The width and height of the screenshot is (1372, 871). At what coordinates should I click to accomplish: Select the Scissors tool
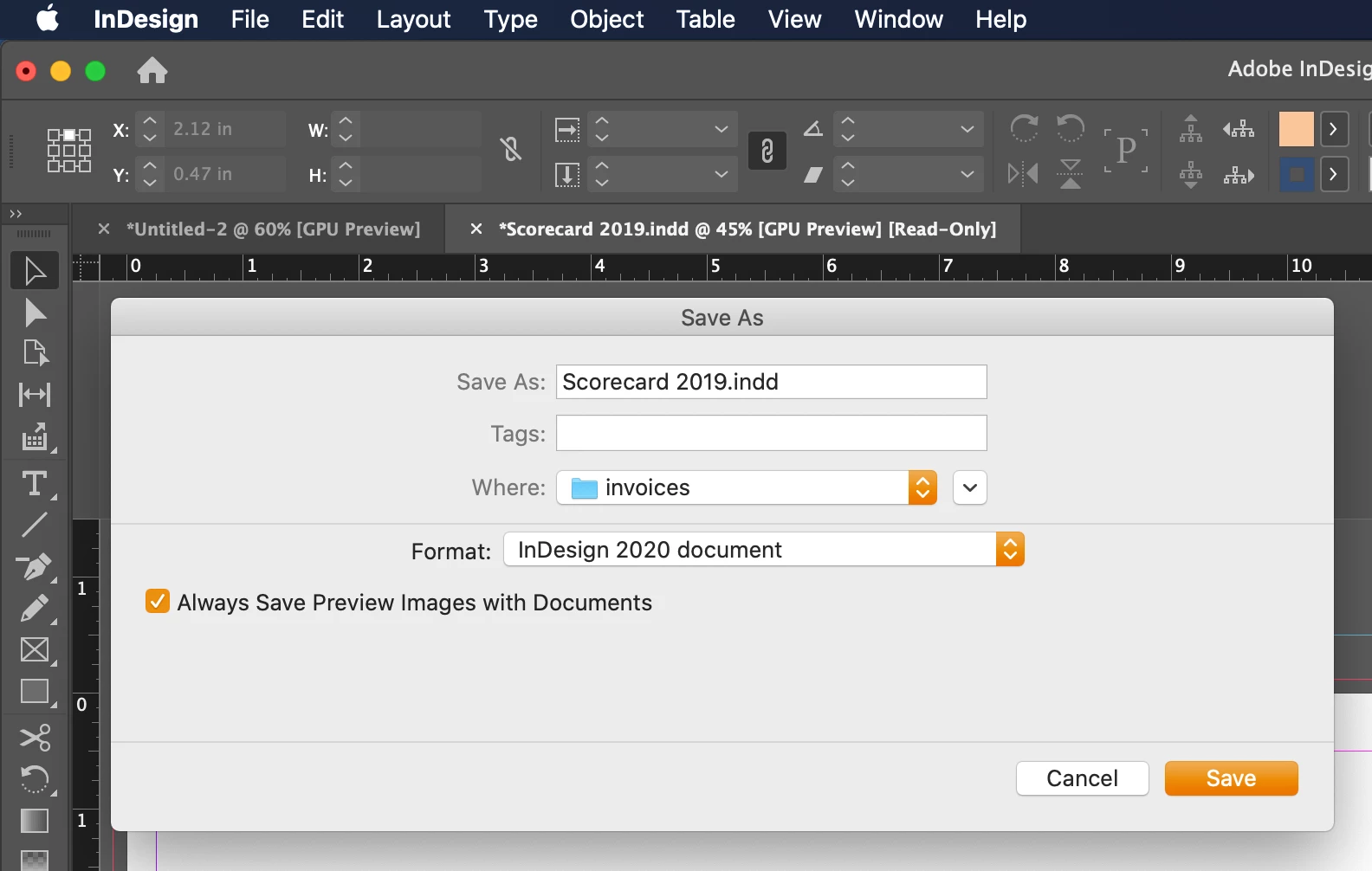35,737
